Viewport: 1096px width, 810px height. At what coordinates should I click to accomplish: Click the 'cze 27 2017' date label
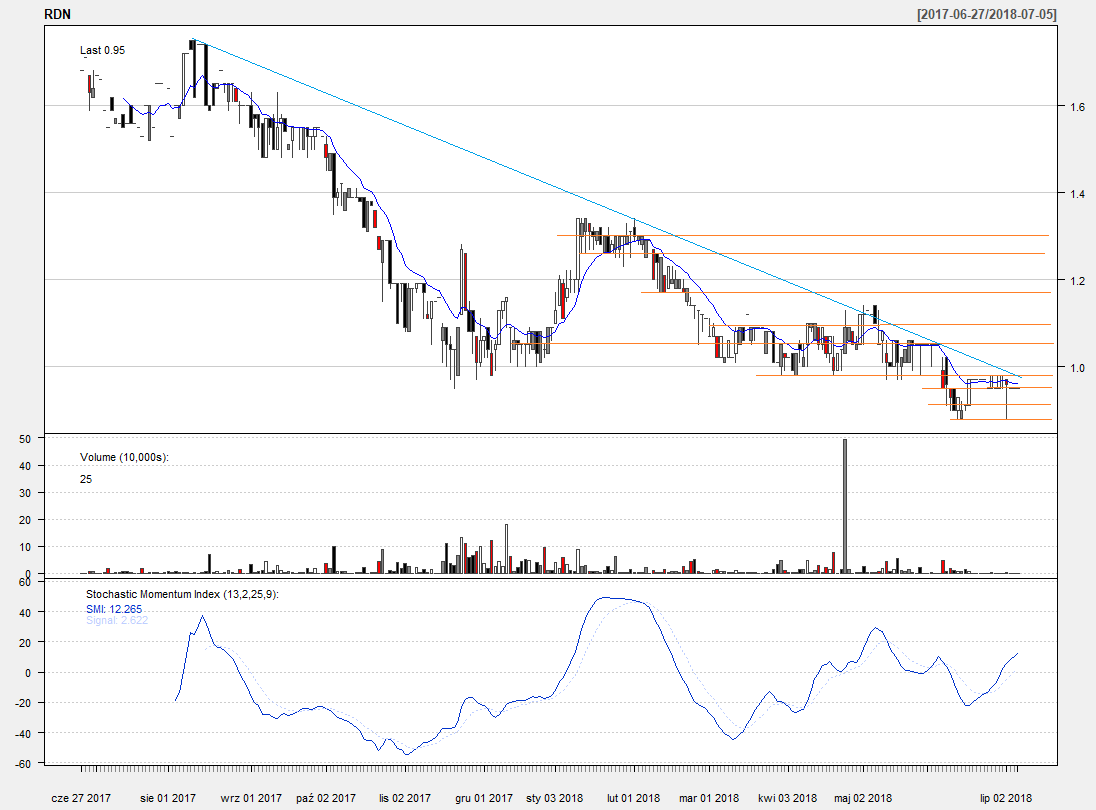[x=81, y=798]
